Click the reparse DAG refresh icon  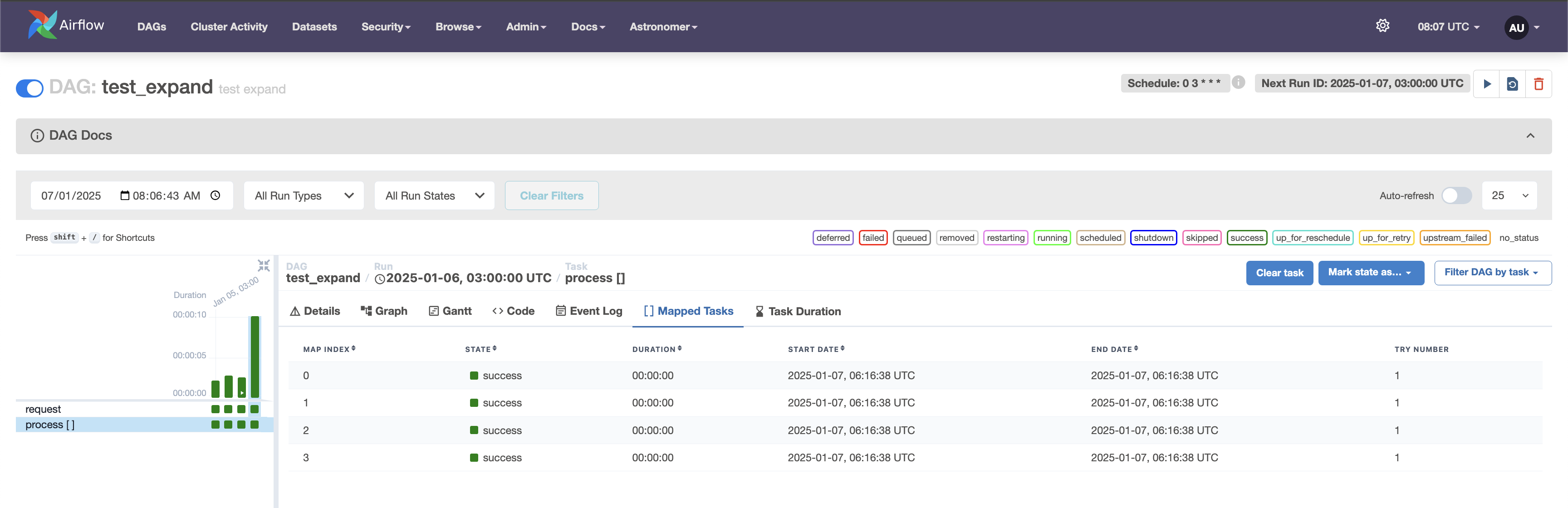pos(1512,84)
